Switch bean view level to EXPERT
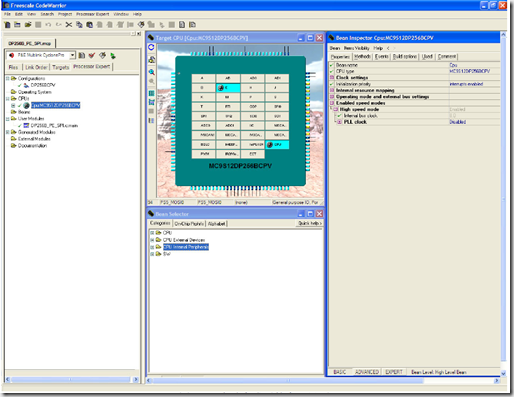514x397 pixels. pos(394,372)
